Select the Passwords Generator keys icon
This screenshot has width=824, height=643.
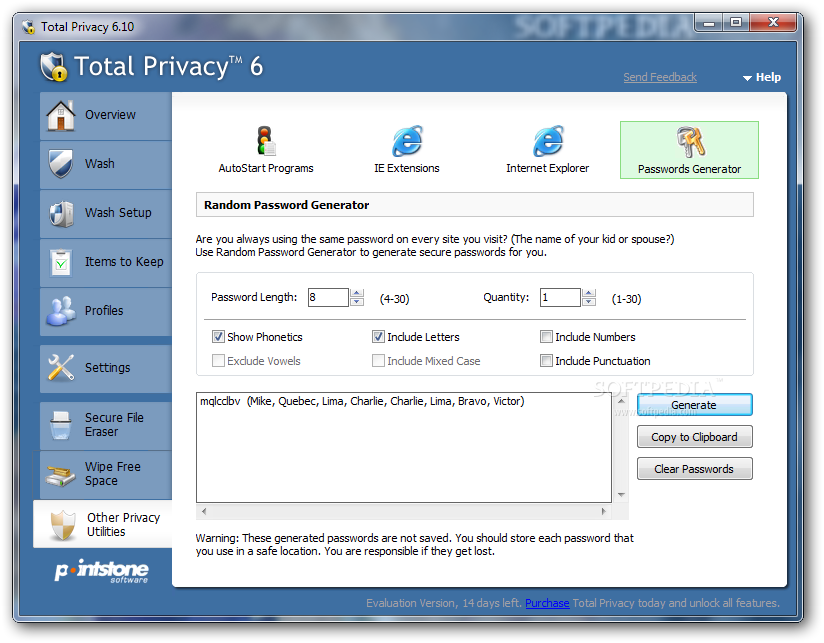coord(689,142)
